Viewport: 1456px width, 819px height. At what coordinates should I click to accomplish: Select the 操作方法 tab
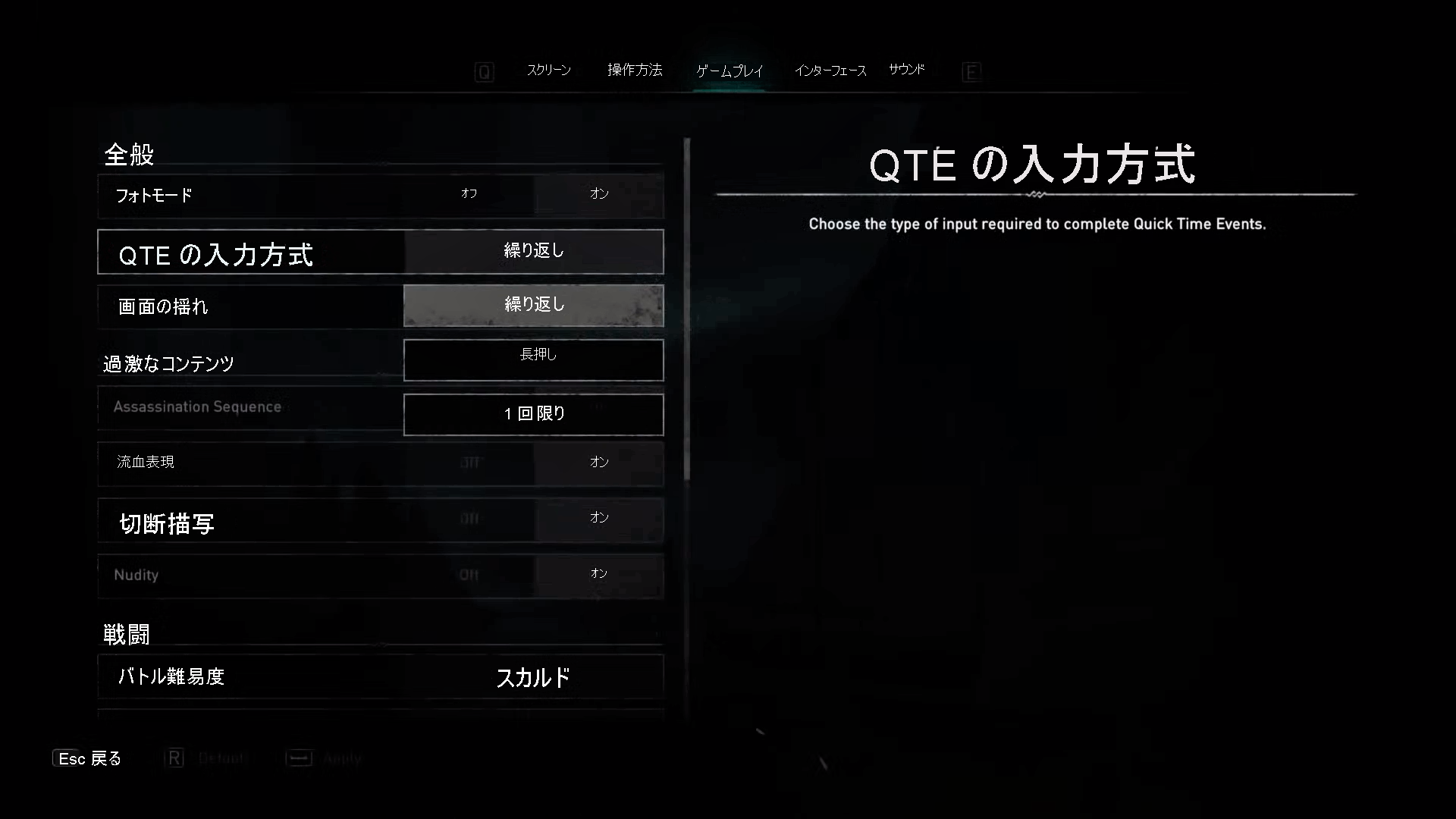[x=635, y=70]
